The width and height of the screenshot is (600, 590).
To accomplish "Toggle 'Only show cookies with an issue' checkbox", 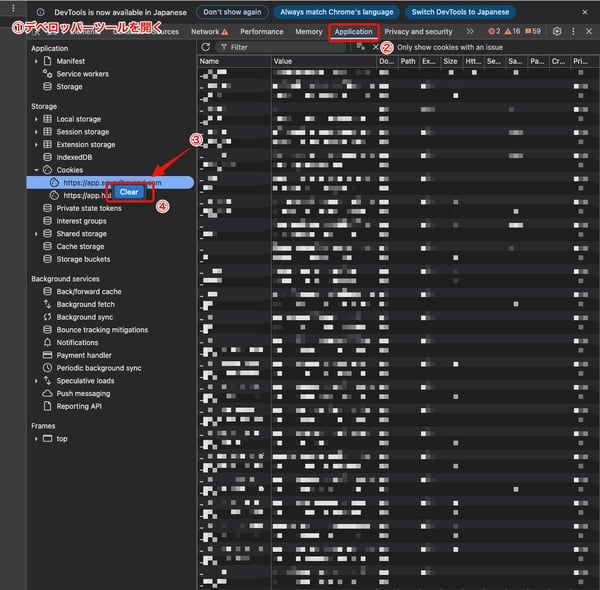I will point(388,47).
